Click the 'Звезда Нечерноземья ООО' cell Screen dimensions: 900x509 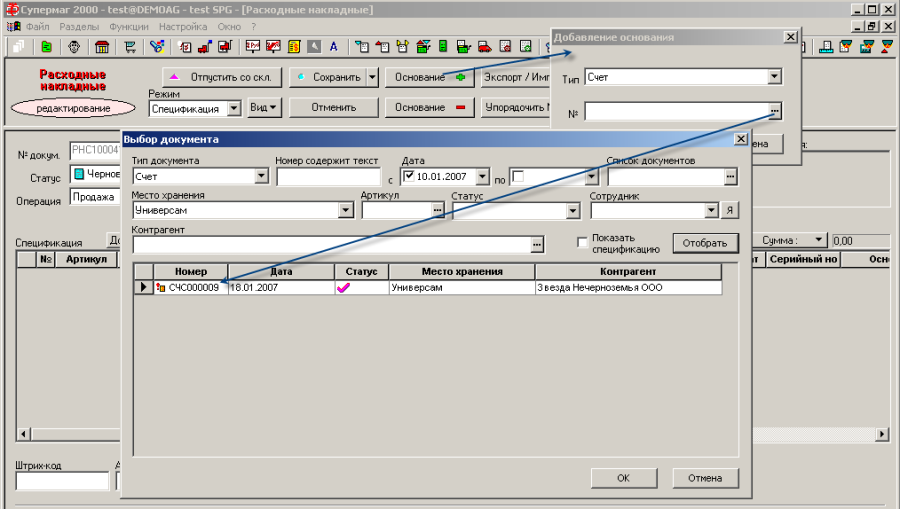pos(628,287)
